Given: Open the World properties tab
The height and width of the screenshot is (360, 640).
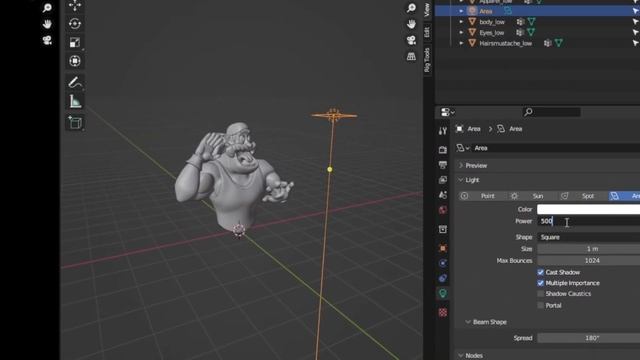Looking at the screenshot, I should point(443,210).
